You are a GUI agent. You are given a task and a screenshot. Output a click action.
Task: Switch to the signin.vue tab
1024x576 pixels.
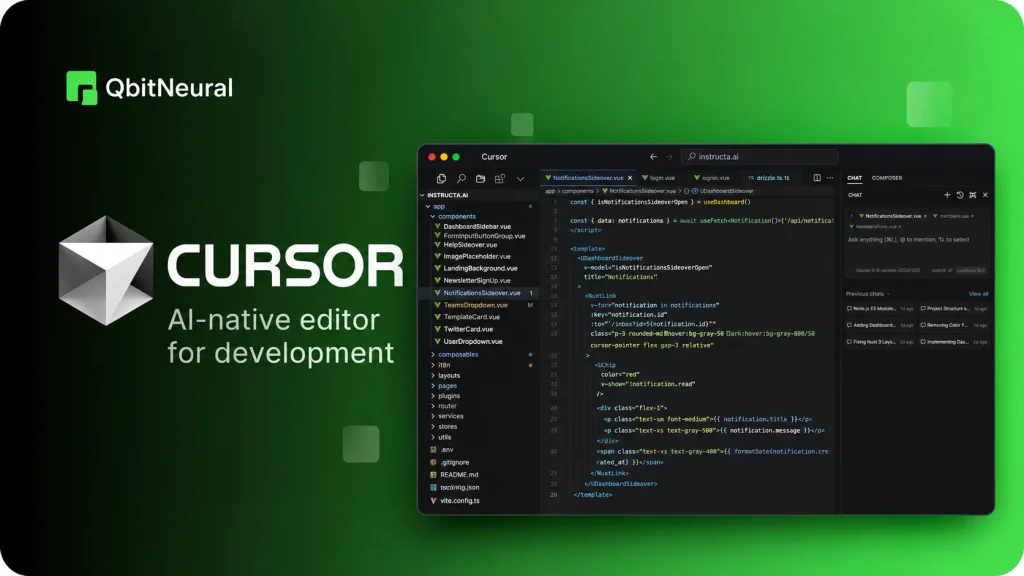712,178
